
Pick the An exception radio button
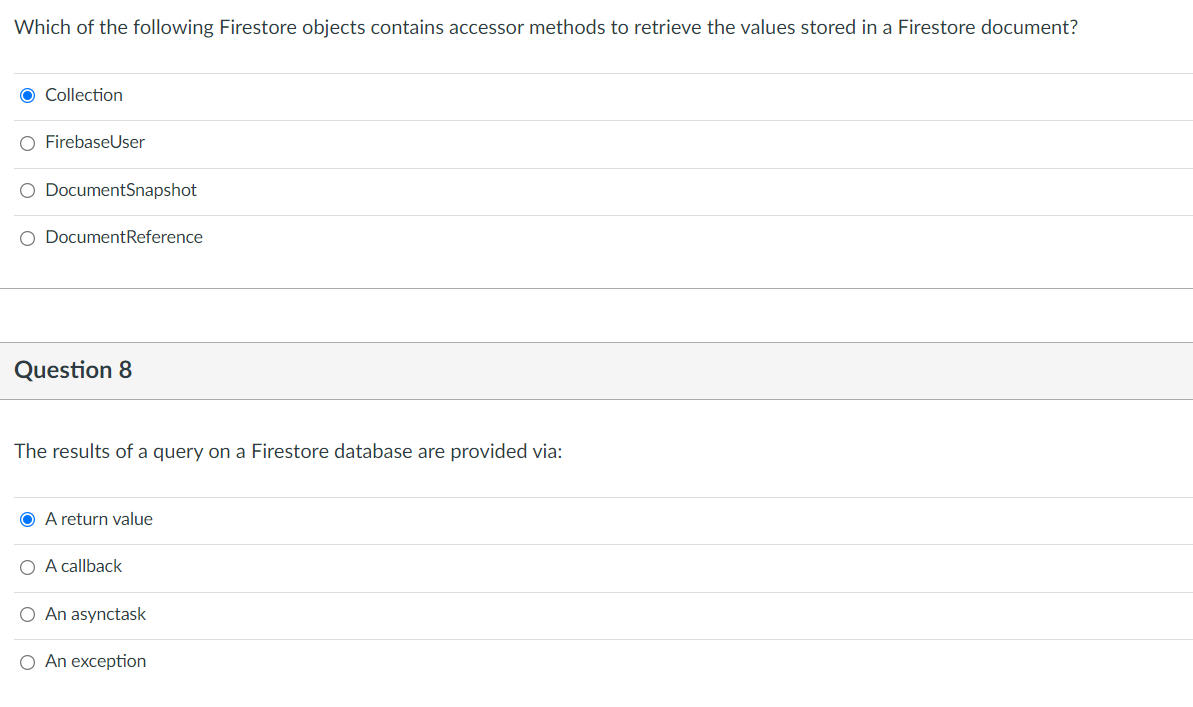27,663
